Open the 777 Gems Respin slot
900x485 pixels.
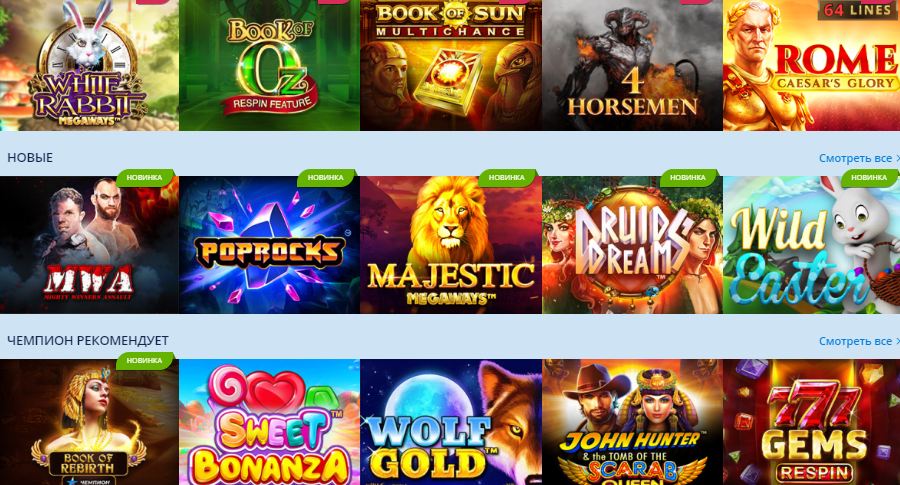coord(812,422)
